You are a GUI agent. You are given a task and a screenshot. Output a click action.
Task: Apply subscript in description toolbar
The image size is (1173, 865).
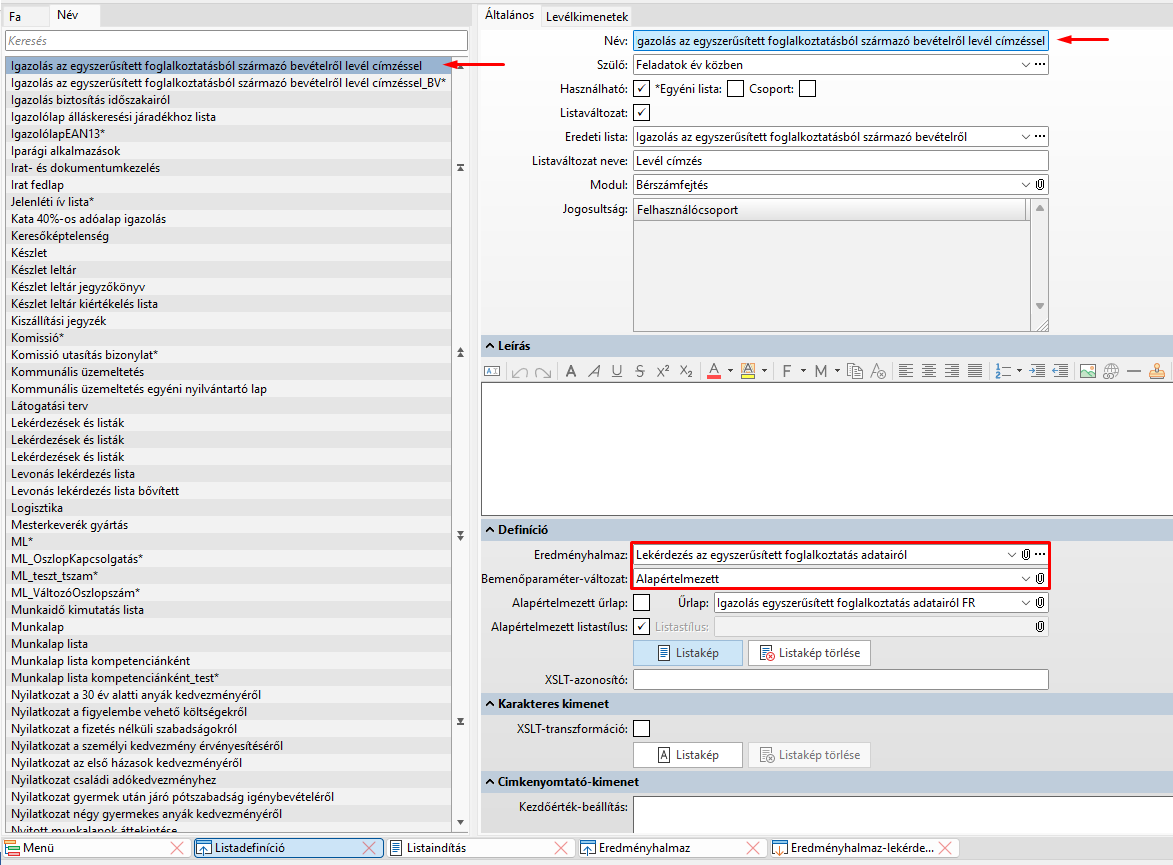(x=686, y=371)
